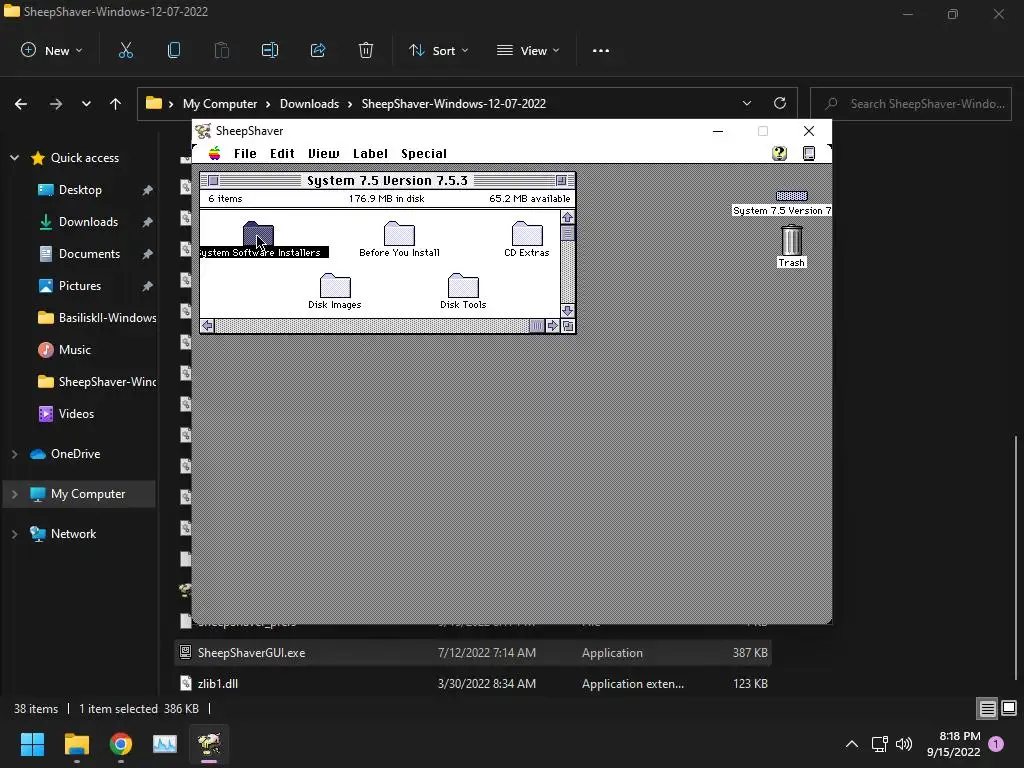The image size is (1024, 768).
Task: Select the Disk Images folder
Action: (x=335, y=285)
